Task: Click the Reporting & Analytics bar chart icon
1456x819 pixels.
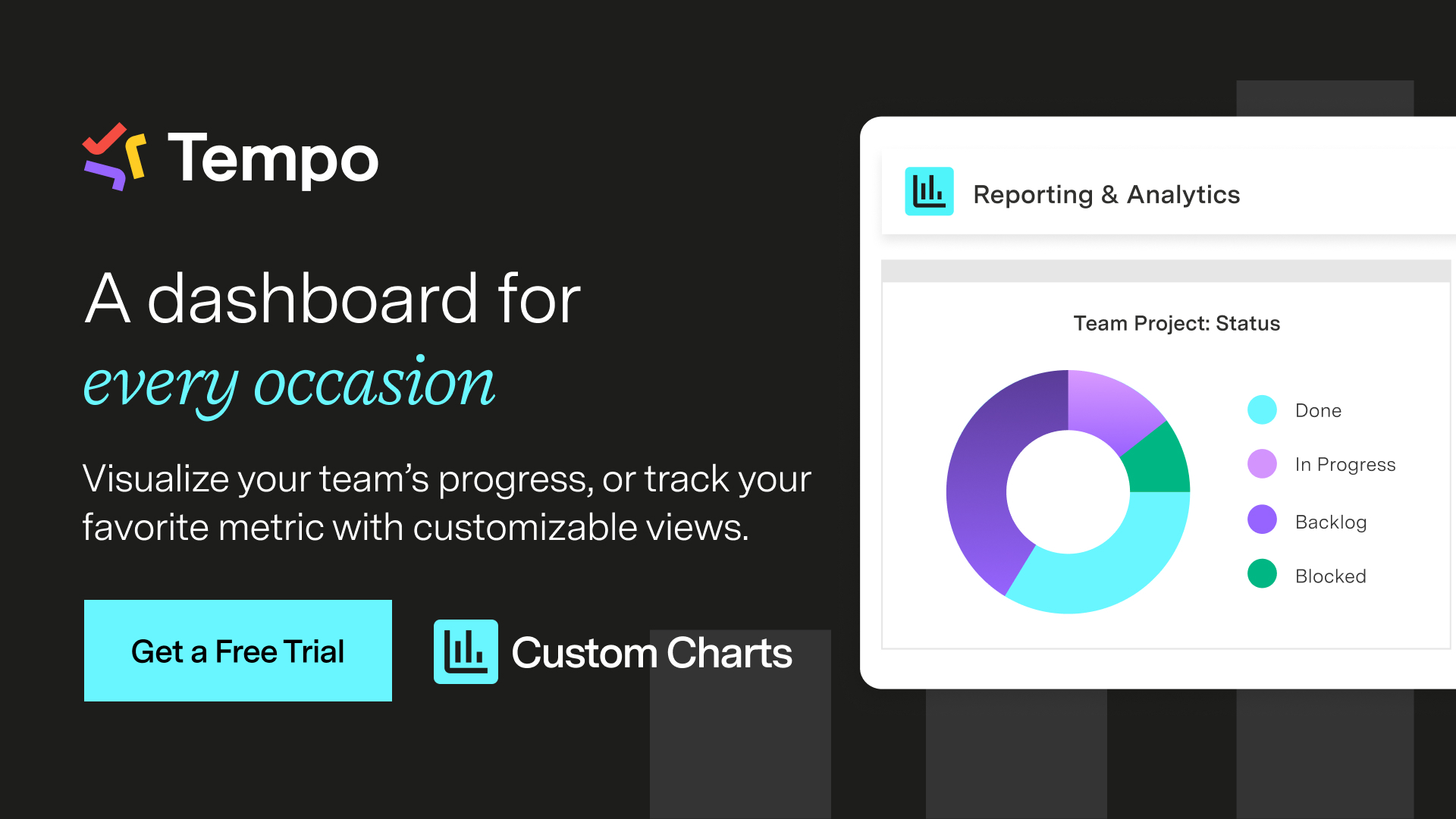Action: (929, 191)
